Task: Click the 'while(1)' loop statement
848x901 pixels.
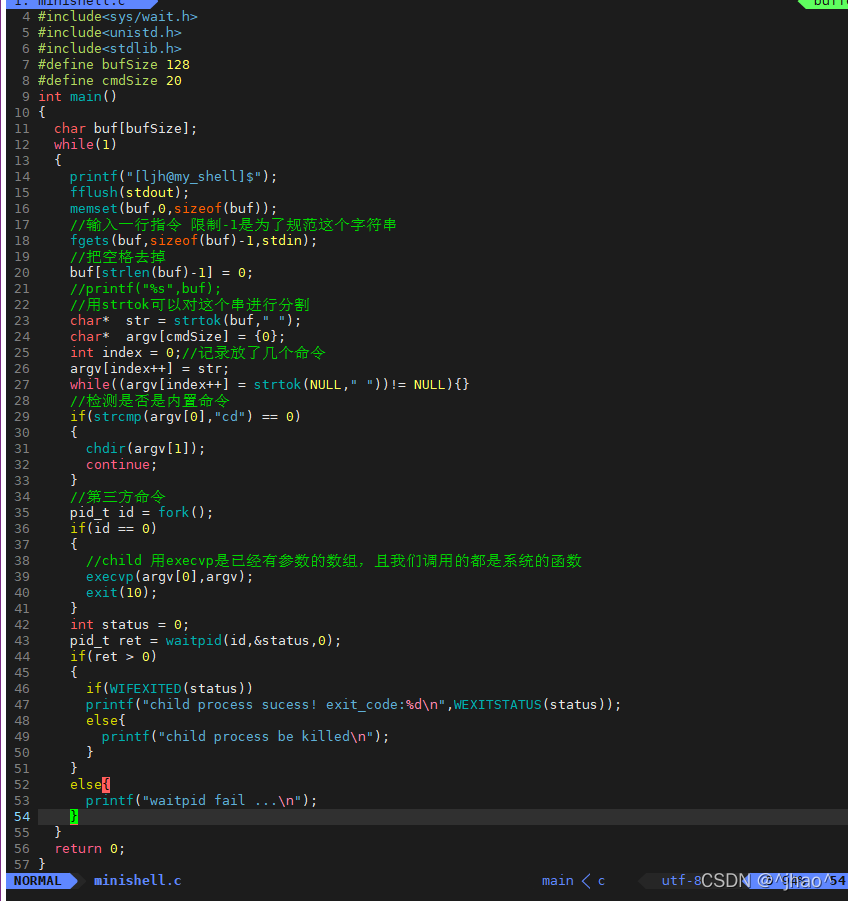Action: click(86, 144)
